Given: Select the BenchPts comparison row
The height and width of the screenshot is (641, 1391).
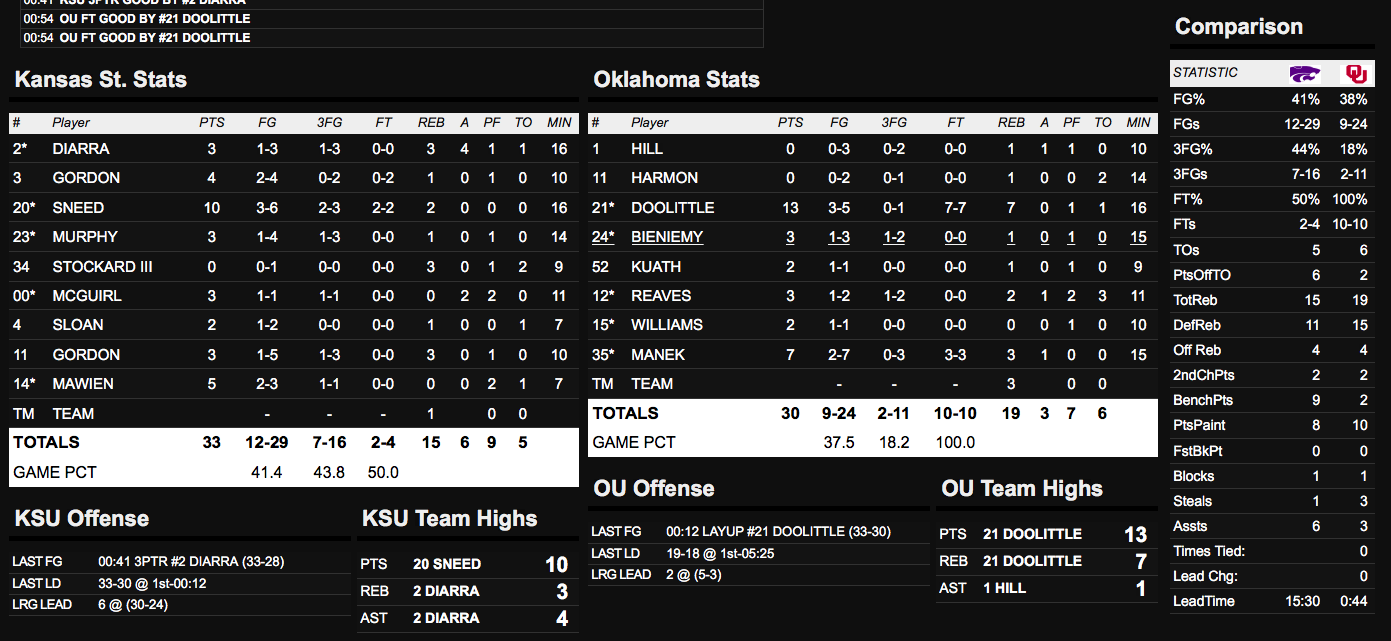Looking at the screenshot, I should pyautogui.click(x=1273, y=400).
